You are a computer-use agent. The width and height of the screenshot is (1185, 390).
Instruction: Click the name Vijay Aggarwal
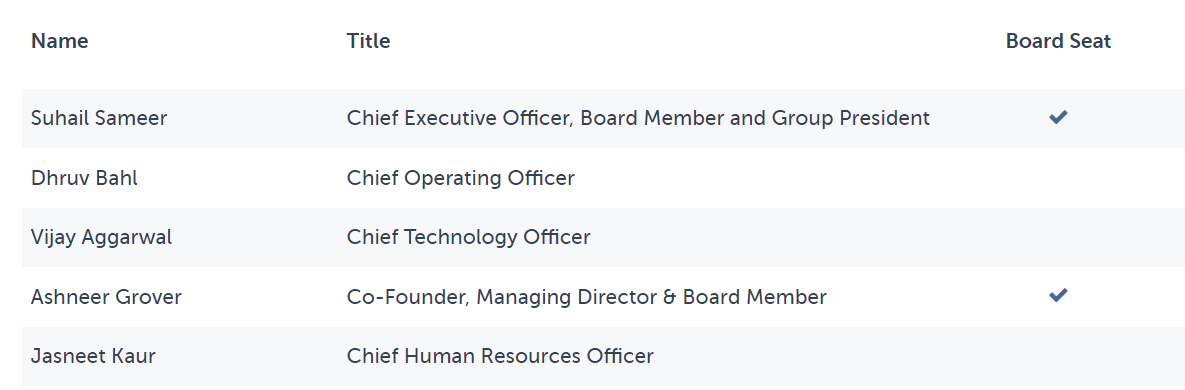click(101, 237)
